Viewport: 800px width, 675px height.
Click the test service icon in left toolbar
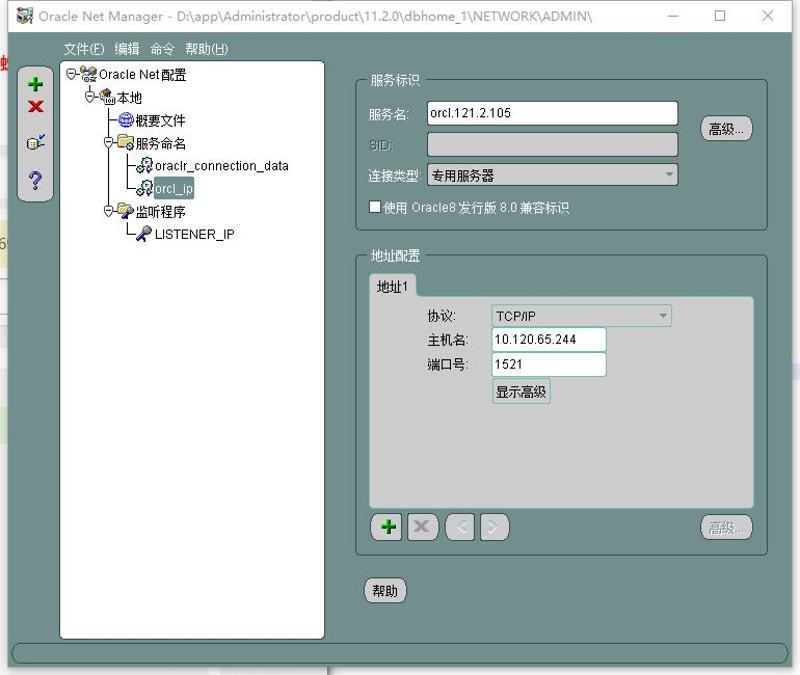point(35,142)
